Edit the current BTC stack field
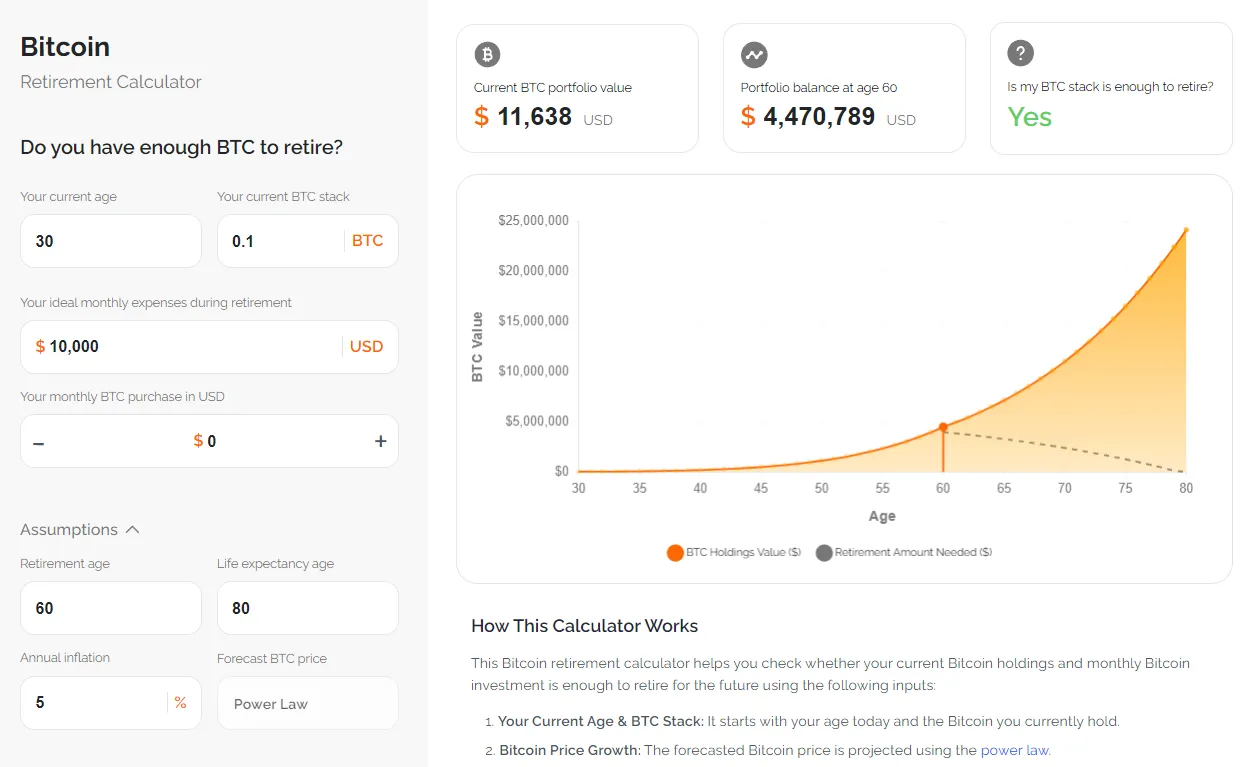This screenshot has width=1259, height=767. click(308, 241)
